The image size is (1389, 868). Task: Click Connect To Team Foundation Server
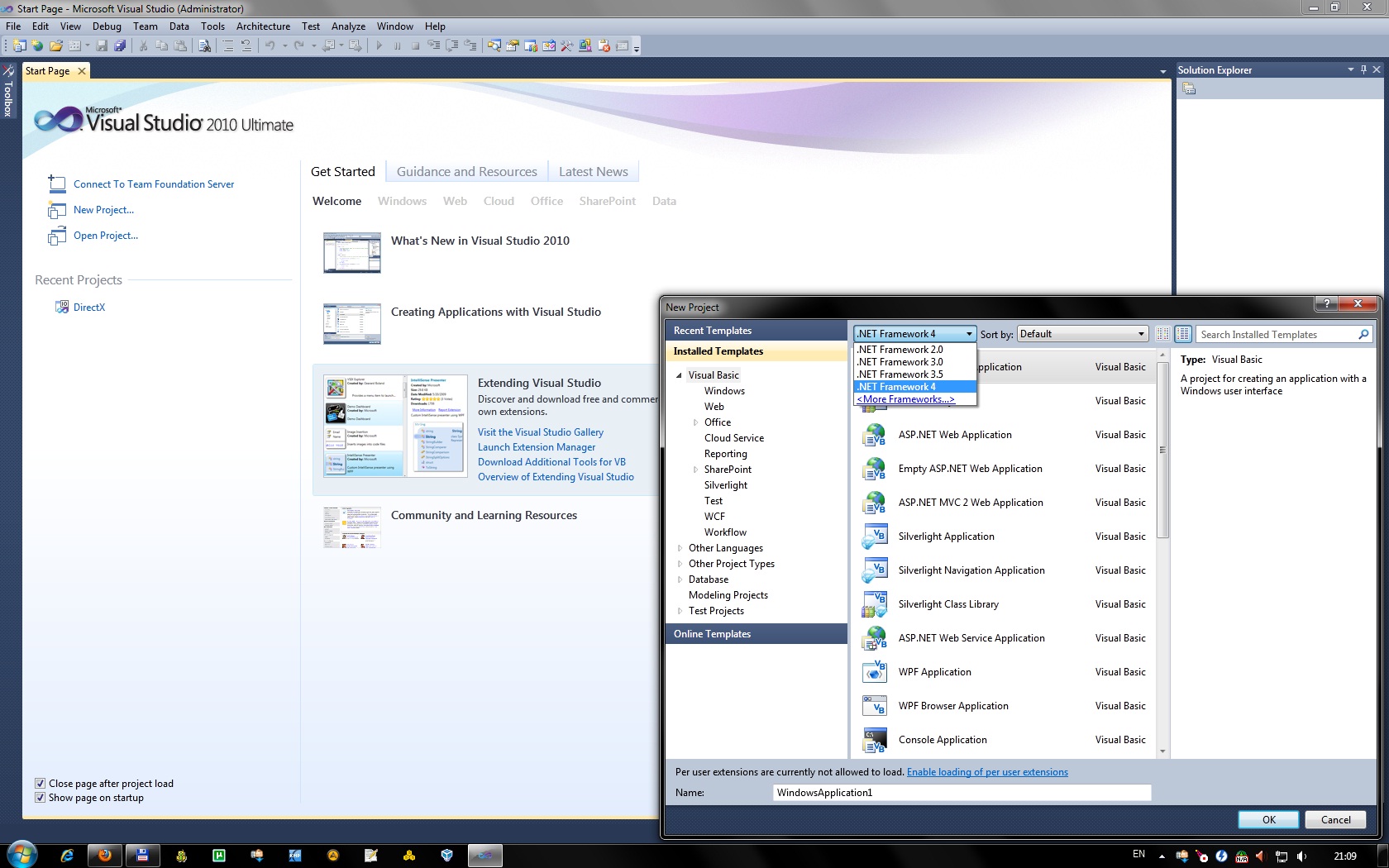click(154, 184)
